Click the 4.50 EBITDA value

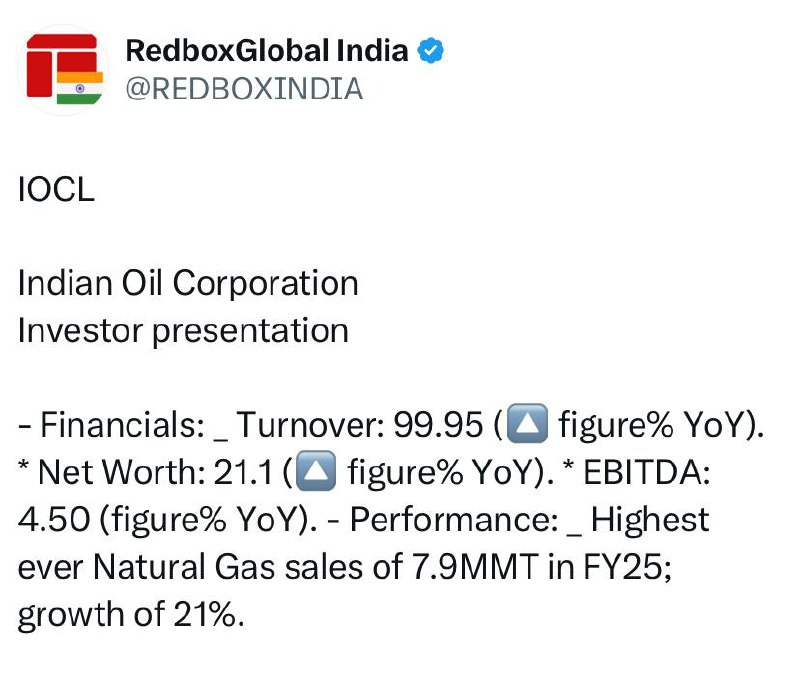[54, 519]
